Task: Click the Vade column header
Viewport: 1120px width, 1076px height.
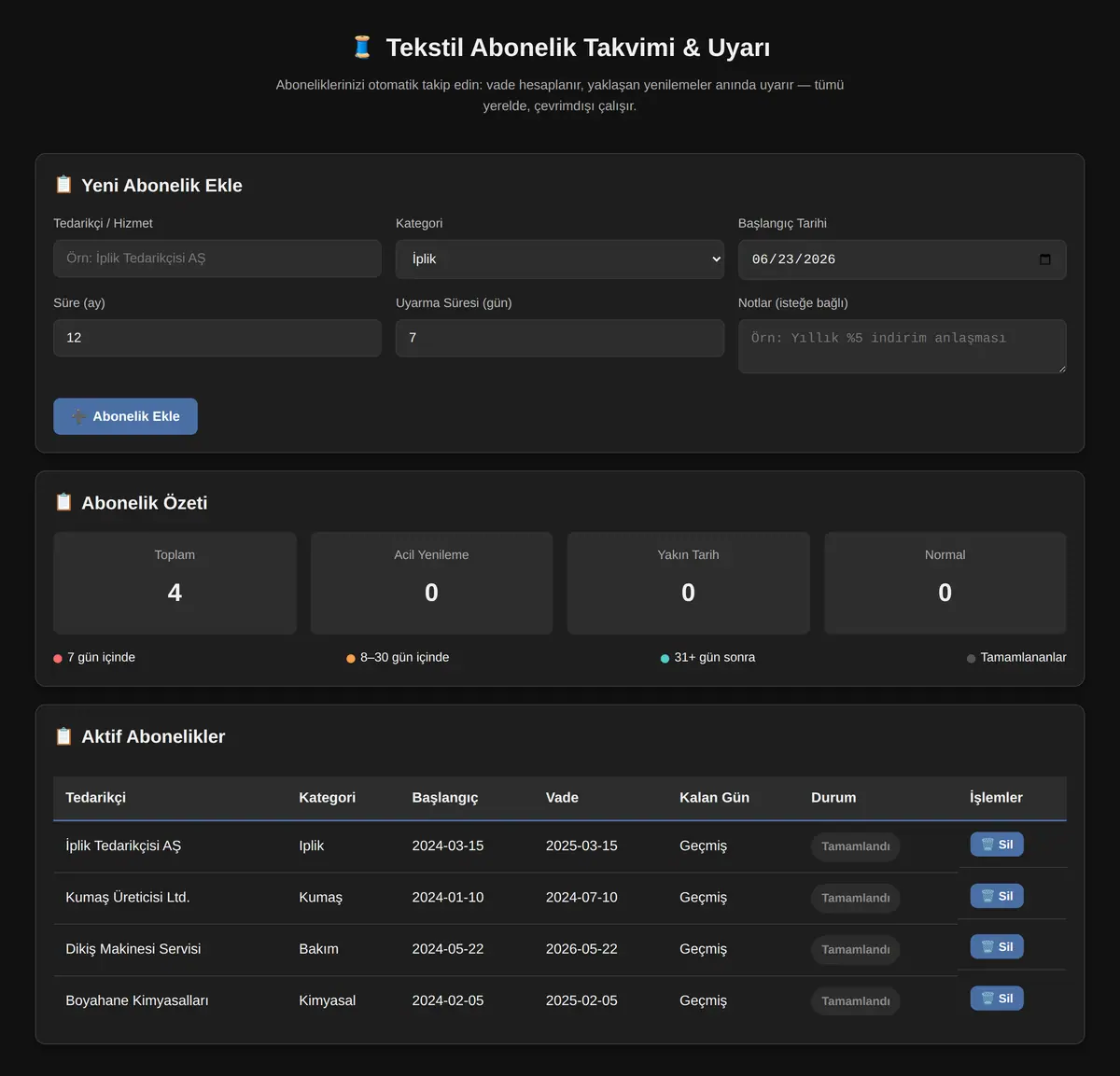Action: 562,798
